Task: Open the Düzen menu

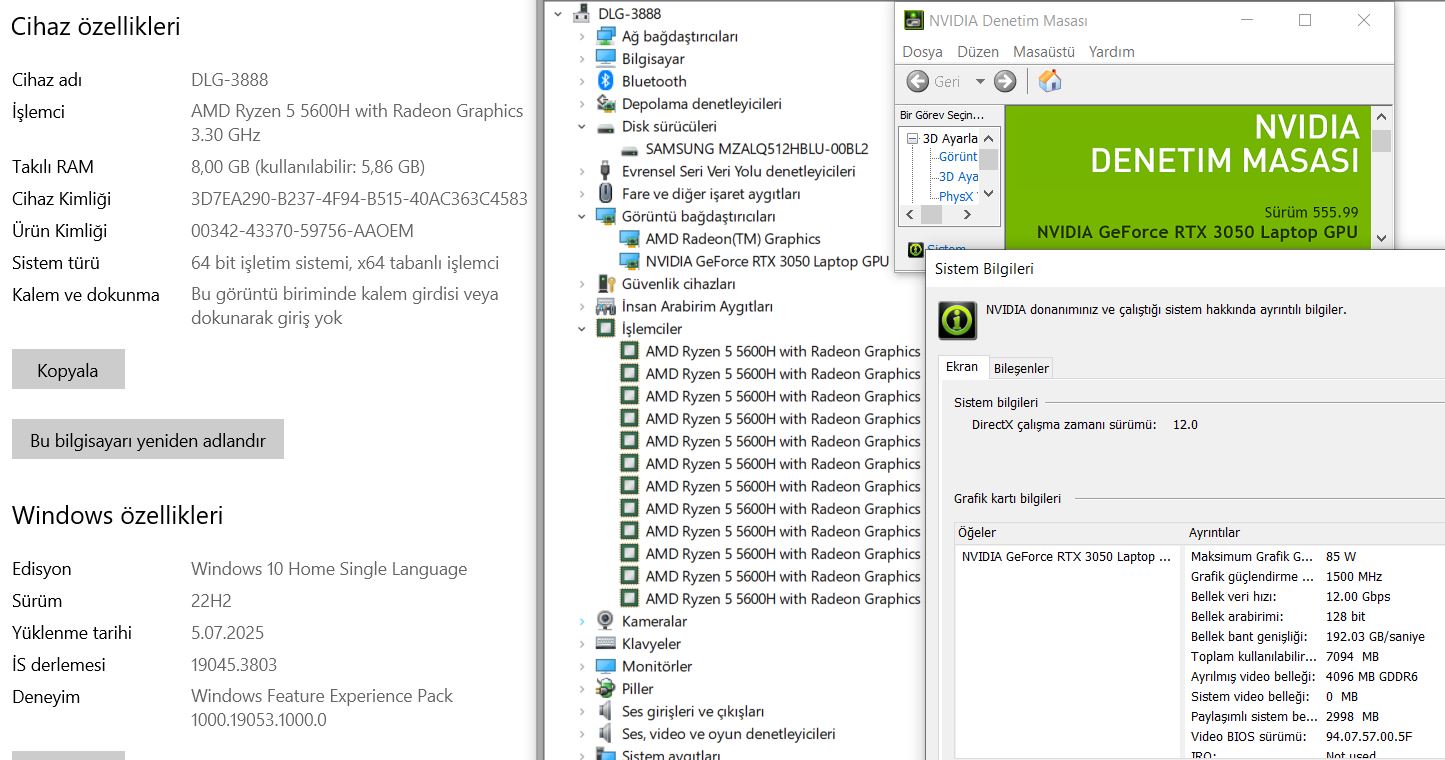Action: point(977,52)
